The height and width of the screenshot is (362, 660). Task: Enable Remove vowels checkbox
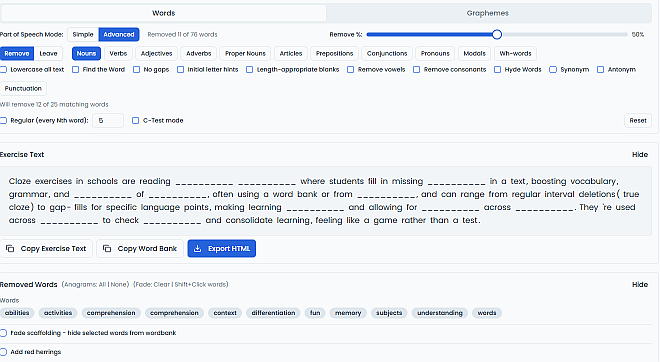coord(351,69)
